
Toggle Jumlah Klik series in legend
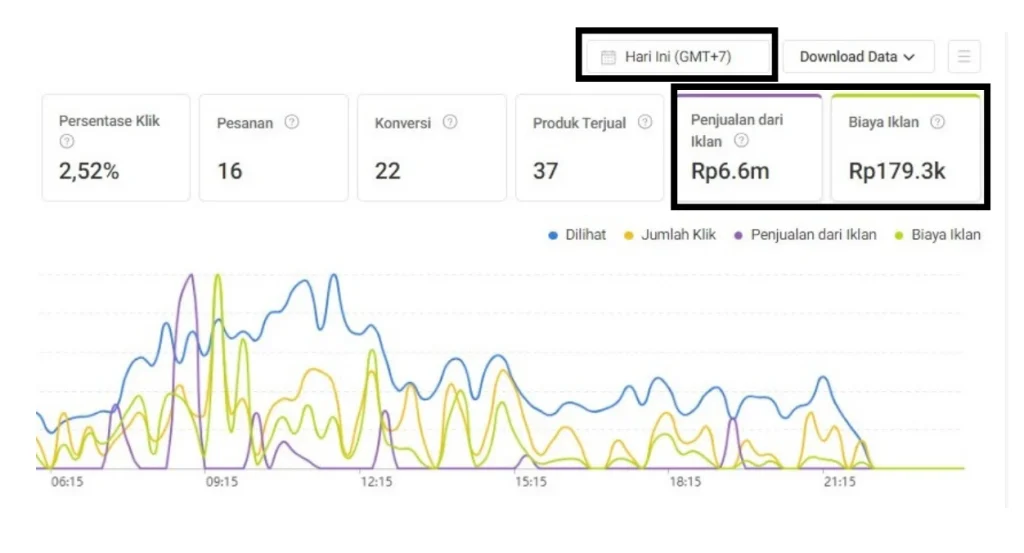point(669,235)
